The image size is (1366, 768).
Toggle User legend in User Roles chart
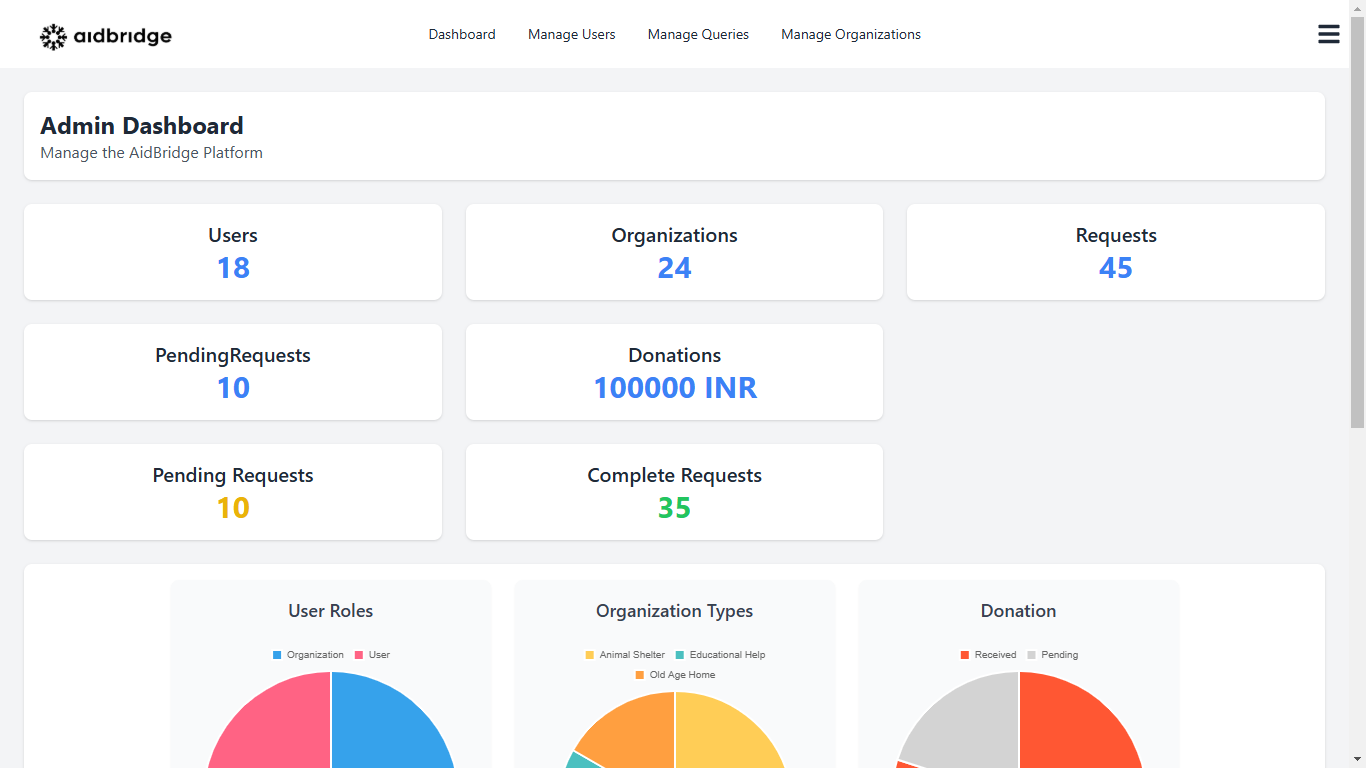[372, 655]
